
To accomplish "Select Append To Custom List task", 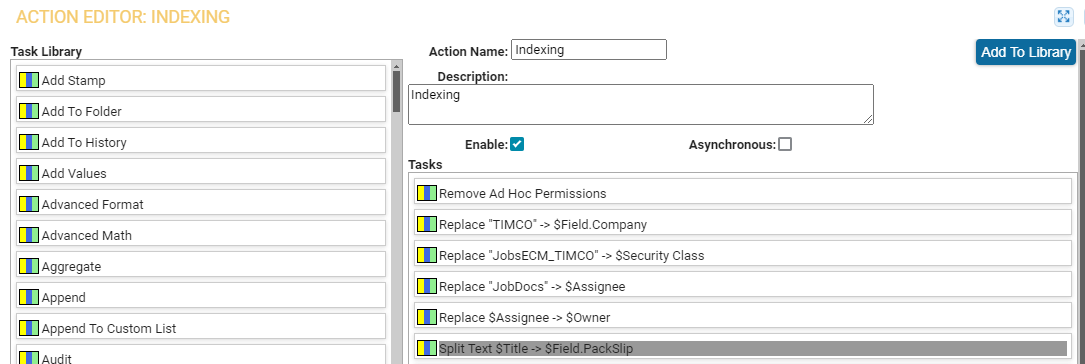I will (x=201, y=327).
